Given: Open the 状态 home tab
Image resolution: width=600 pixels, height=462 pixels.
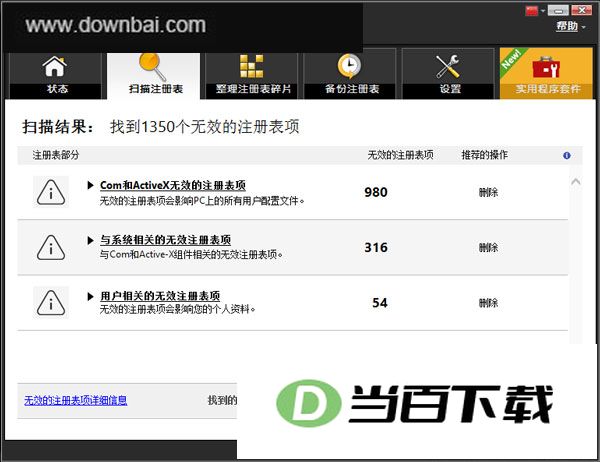Looking at the screenshot, I should point(55,76).
